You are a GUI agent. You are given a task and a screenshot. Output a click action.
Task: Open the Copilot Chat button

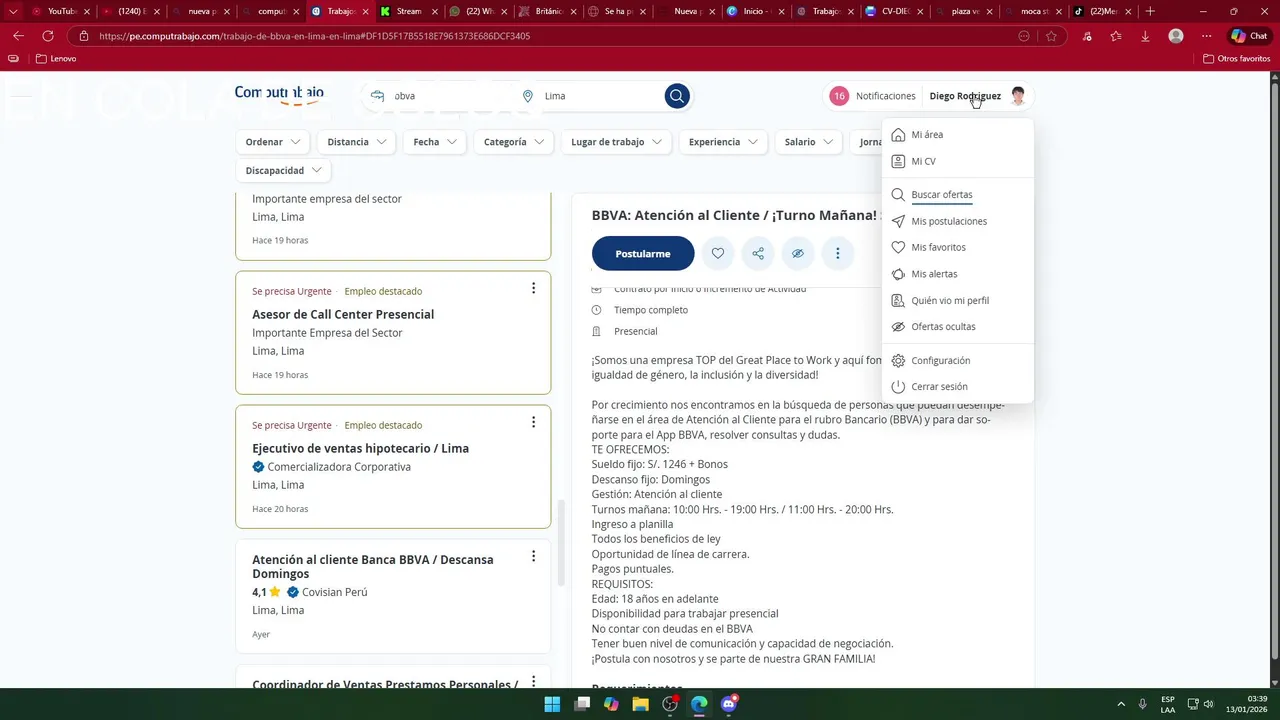coord(1250,36)
